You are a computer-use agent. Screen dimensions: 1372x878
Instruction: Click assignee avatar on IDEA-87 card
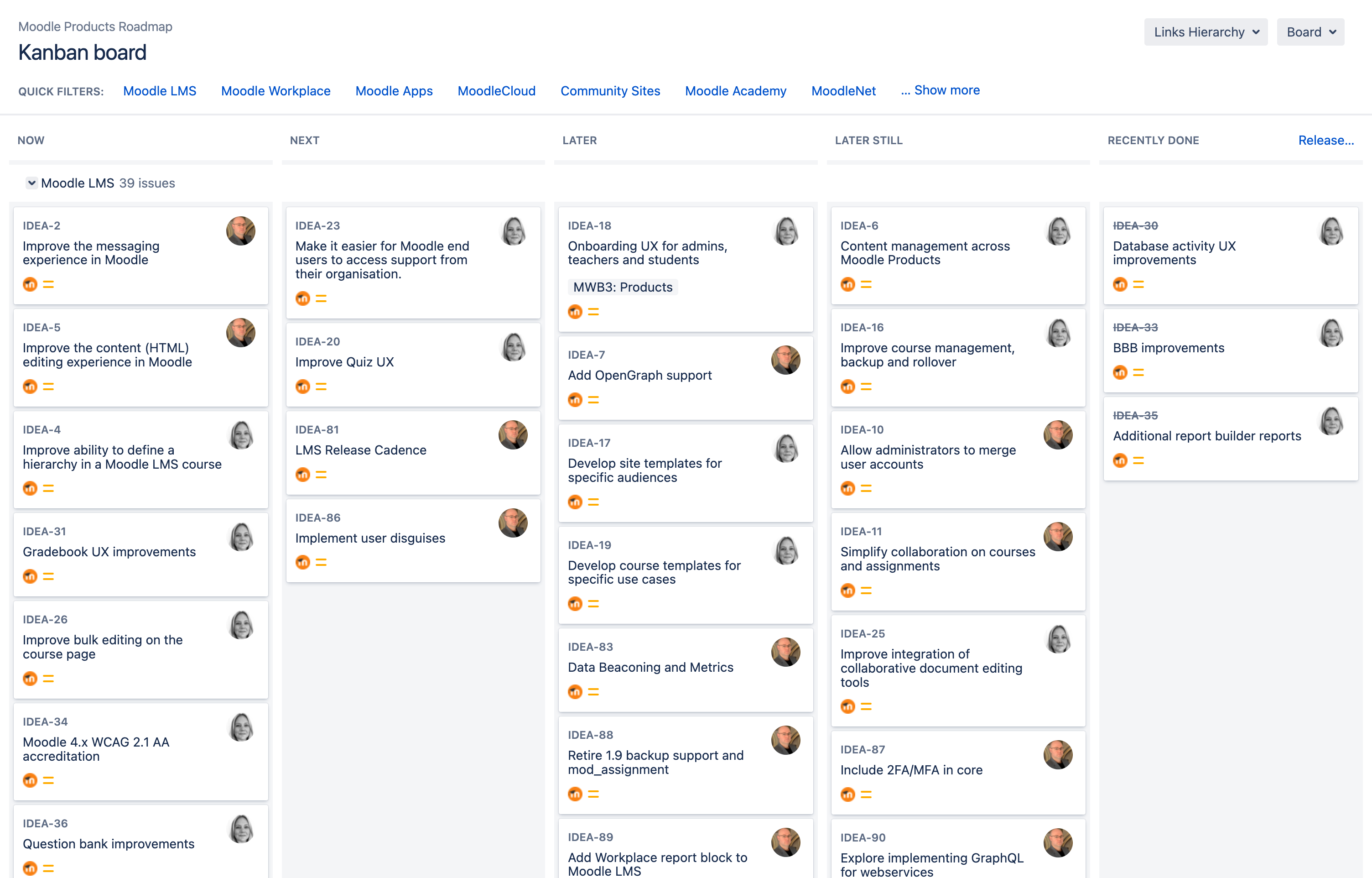click(1057, 755)
